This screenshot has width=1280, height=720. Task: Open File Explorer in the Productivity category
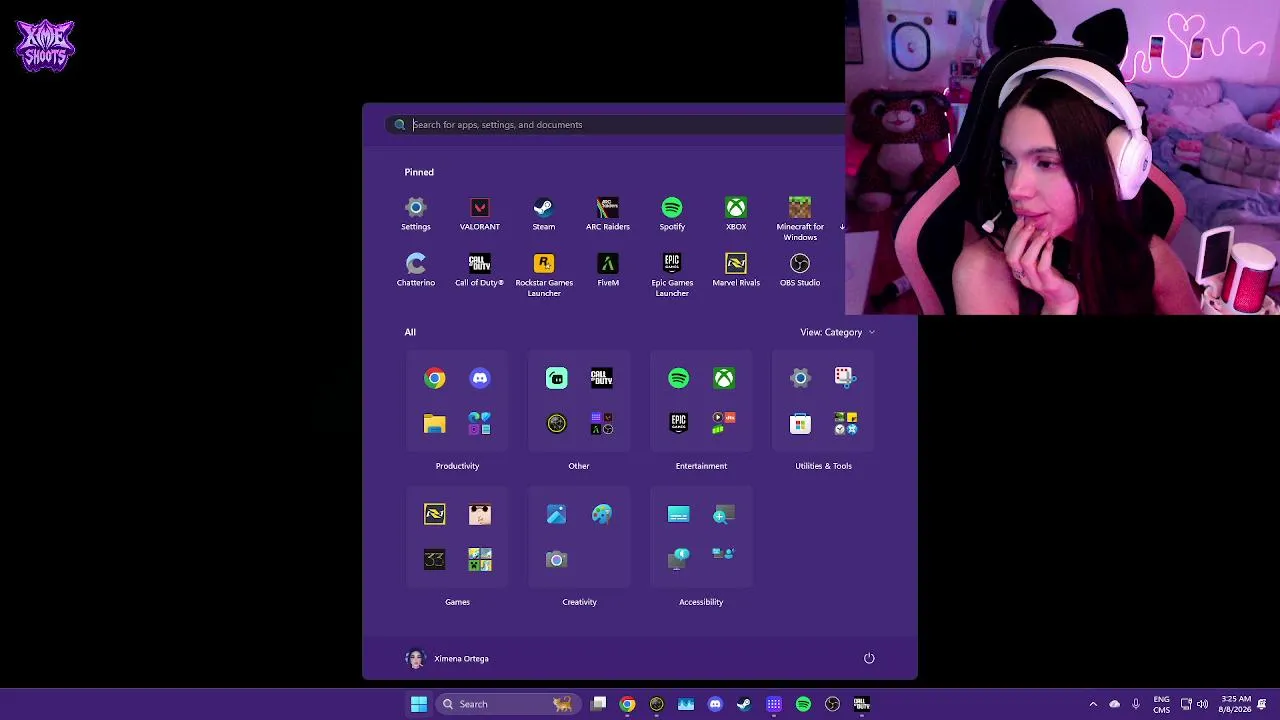pos(434,424)
